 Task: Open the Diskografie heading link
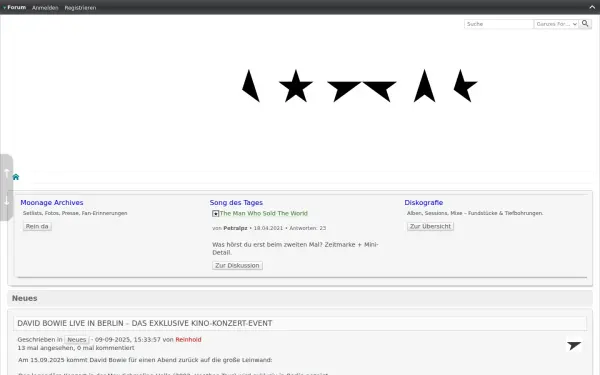(x=424, y=202)
